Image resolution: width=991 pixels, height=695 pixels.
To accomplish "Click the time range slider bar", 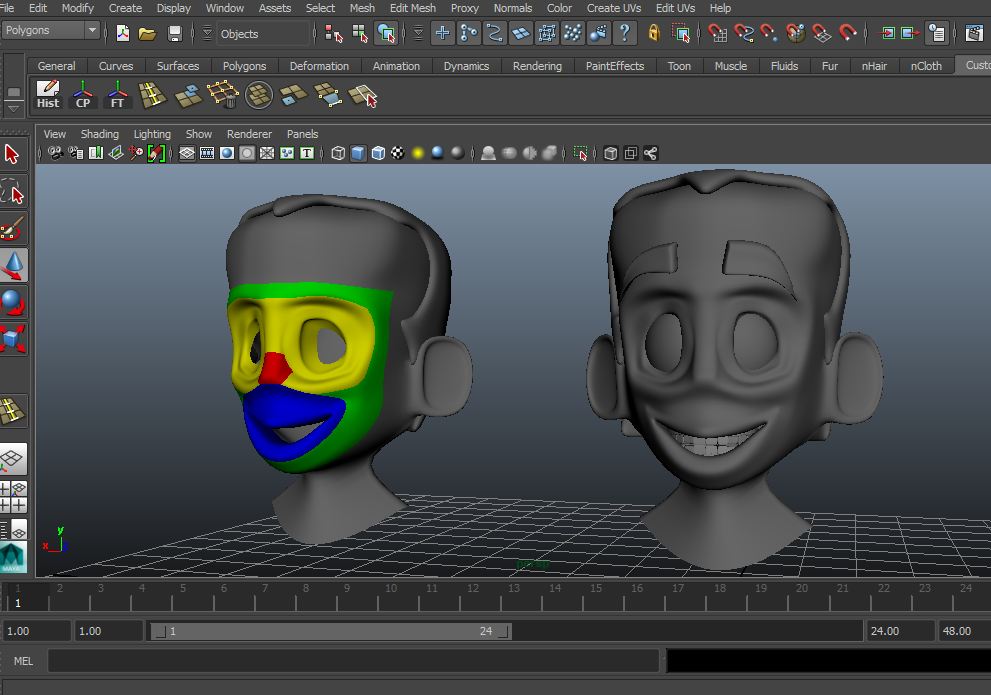I will click(330, 631).
